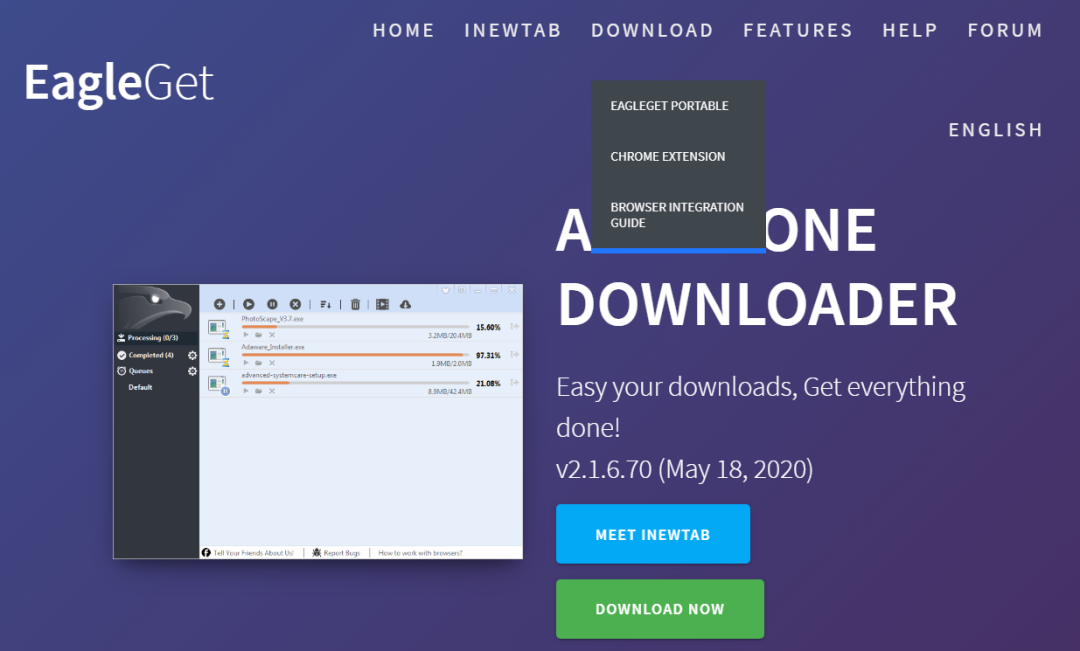Image resolution: width=1080 pixels, height=651 pixels.
Task: Click arrow icon right of 15.60%
Action: click(x=515, y=327)
